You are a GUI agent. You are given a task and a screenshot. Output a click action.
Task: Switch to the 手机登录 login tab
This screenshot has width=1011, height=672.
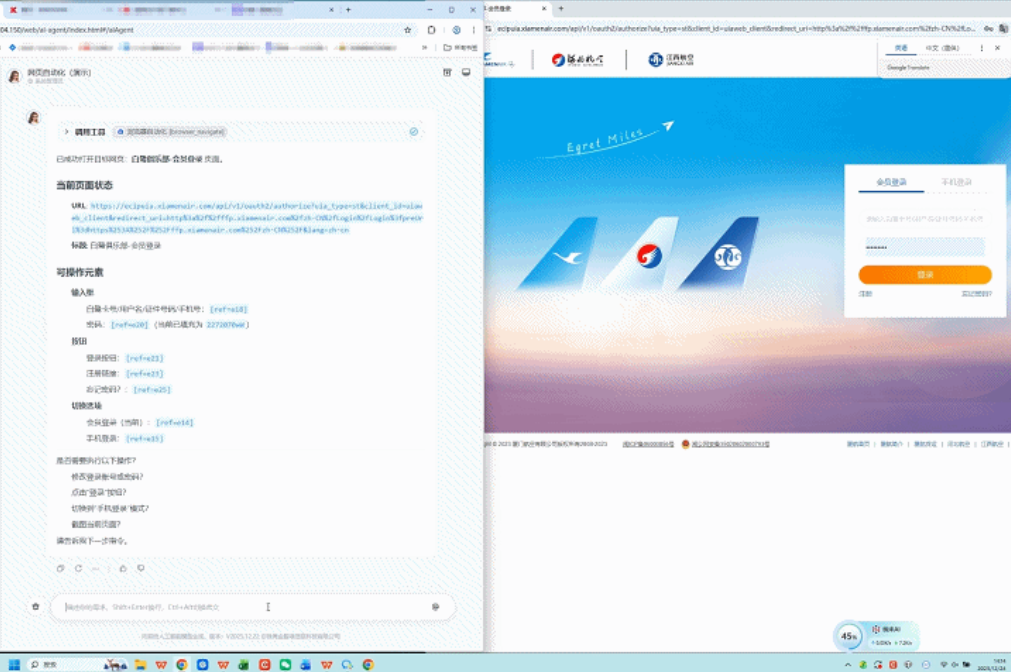957,182
